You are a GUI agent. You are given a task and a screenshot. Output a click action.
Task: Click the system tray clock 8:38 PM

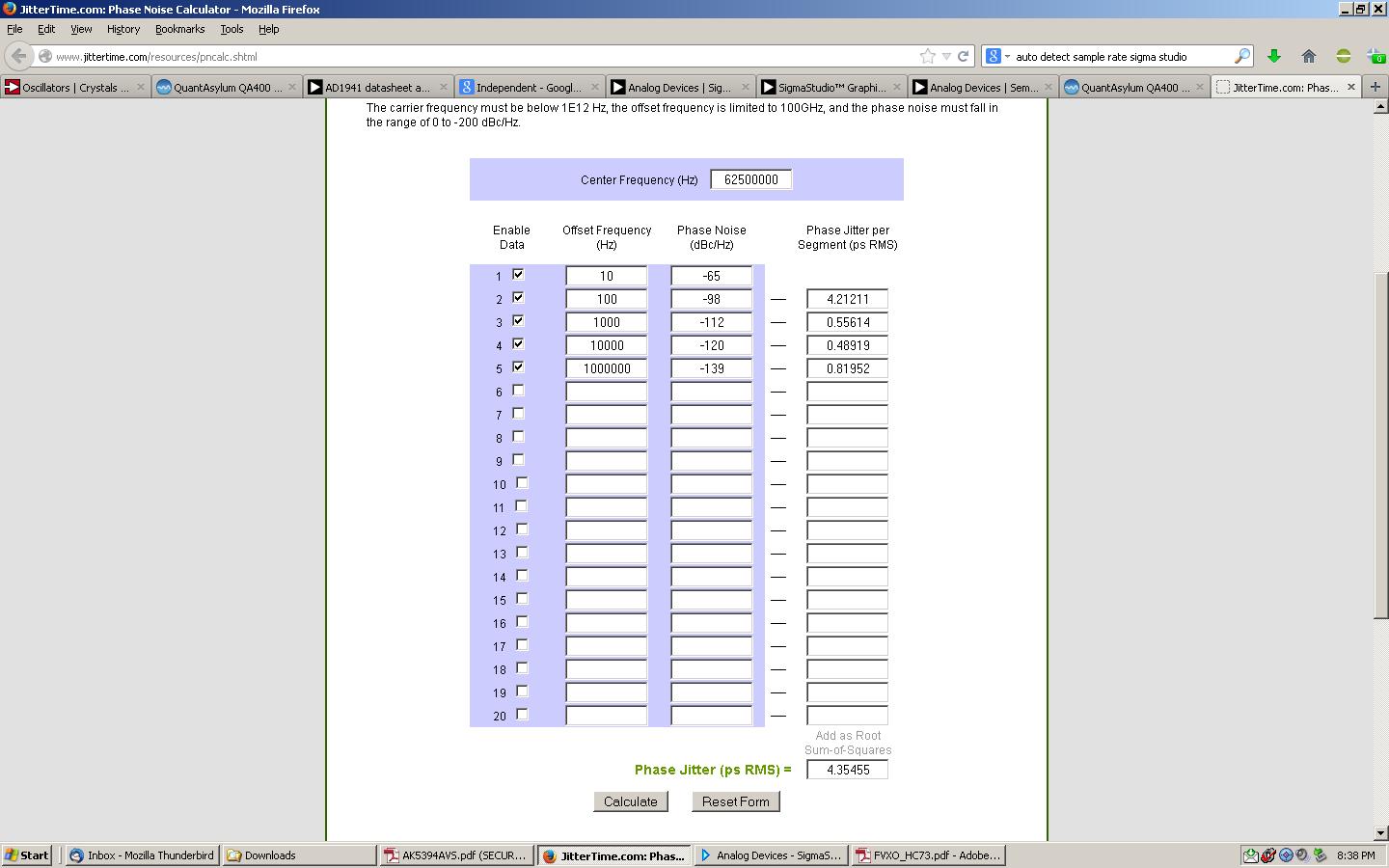(x=1356, y=855)
